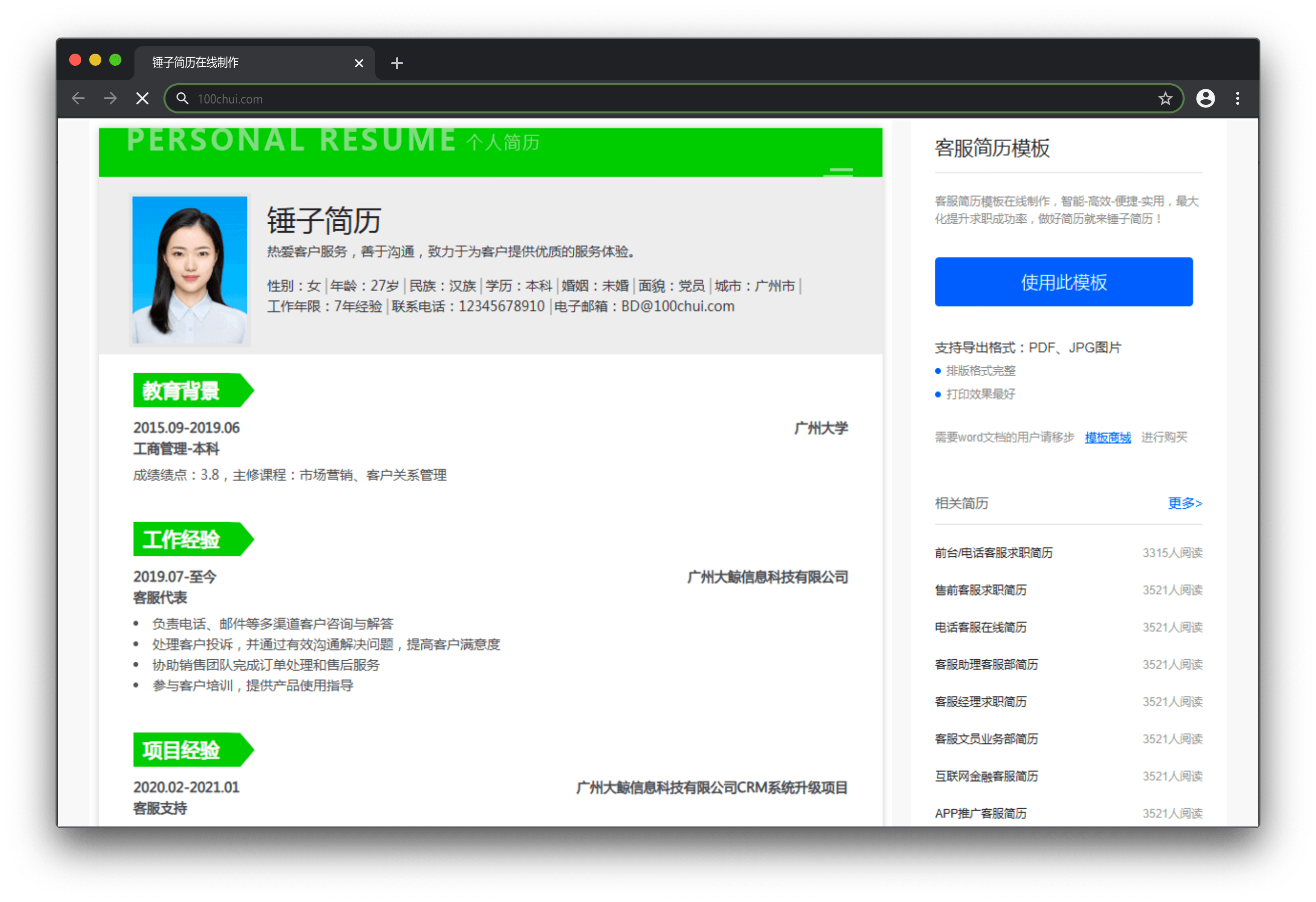Click the 相关简历 section label
Screen dimensions: 1316x902
click(961, 503)
